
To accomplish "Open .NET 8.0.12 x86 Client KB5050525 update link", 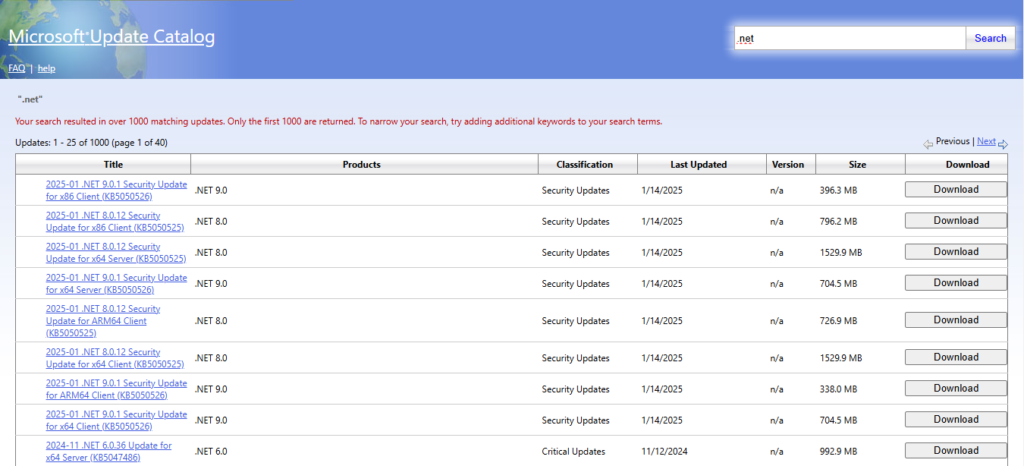I will pyautogui.click(x=115, y=221).
